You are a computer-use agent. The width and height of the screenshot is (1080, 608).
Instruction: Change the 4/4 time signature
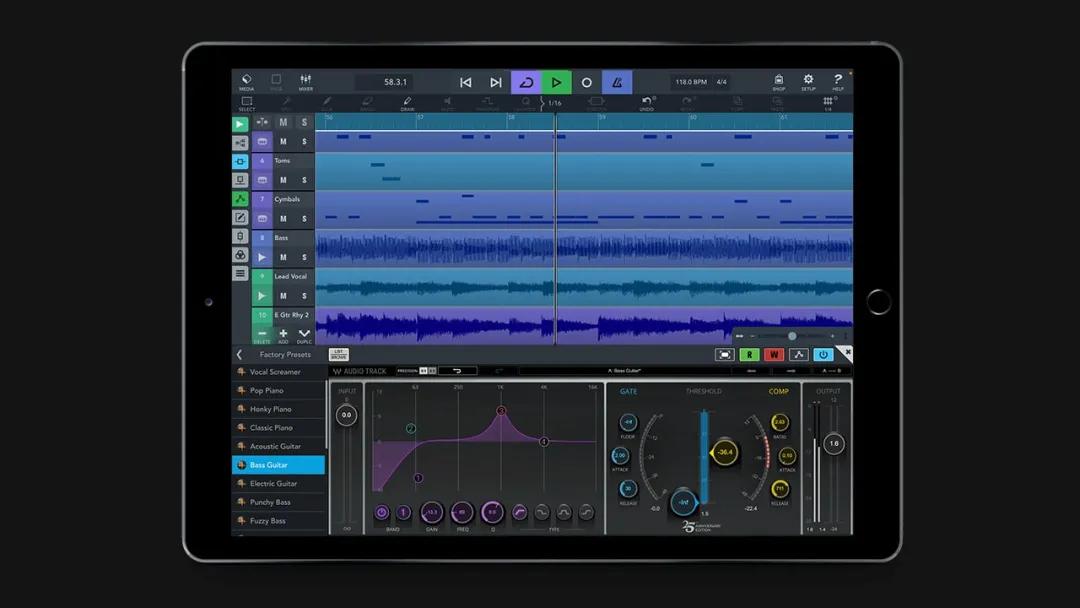point(721,82)
